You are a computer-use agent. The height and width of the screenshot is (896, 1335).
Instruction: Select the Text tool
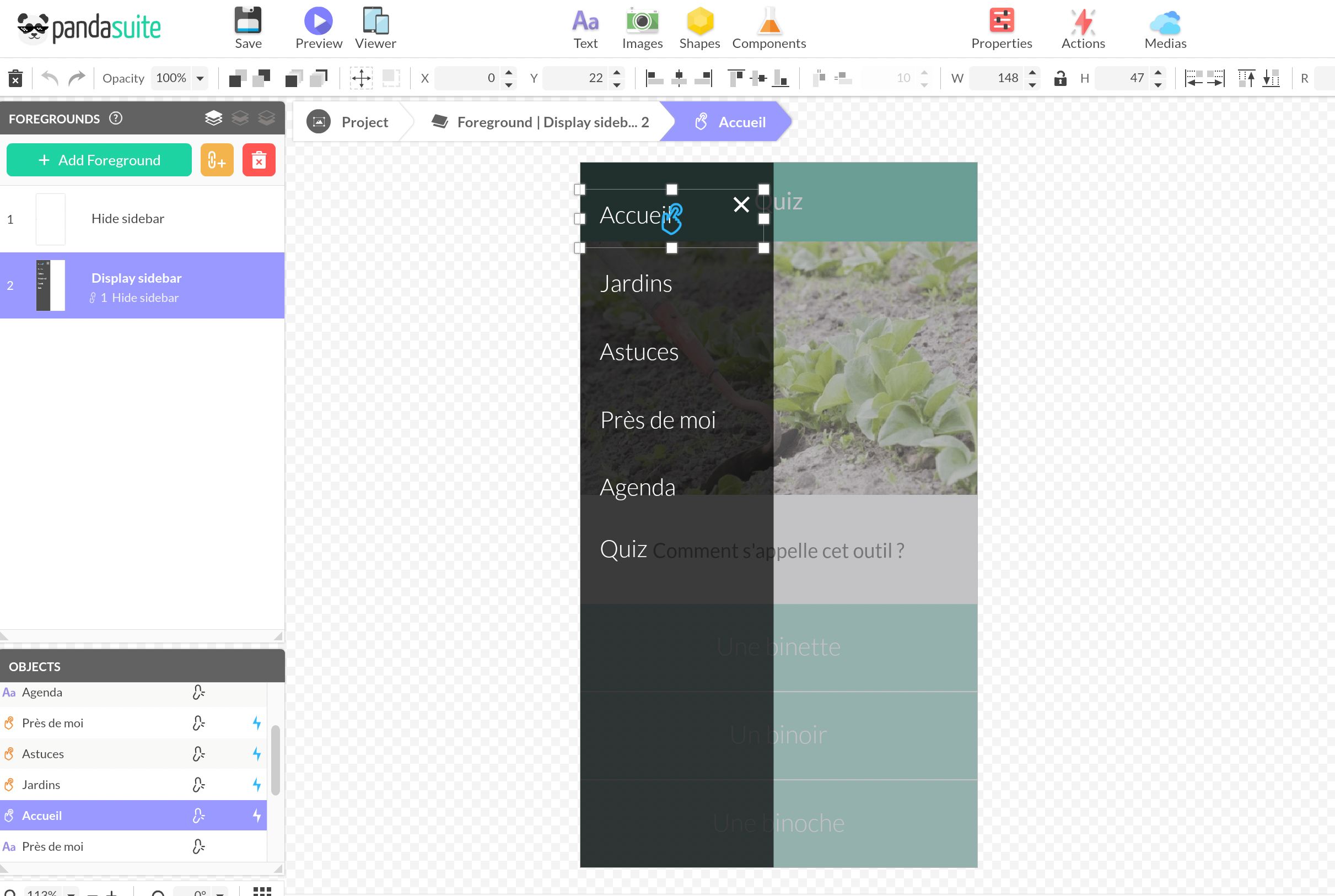[585, 26]
